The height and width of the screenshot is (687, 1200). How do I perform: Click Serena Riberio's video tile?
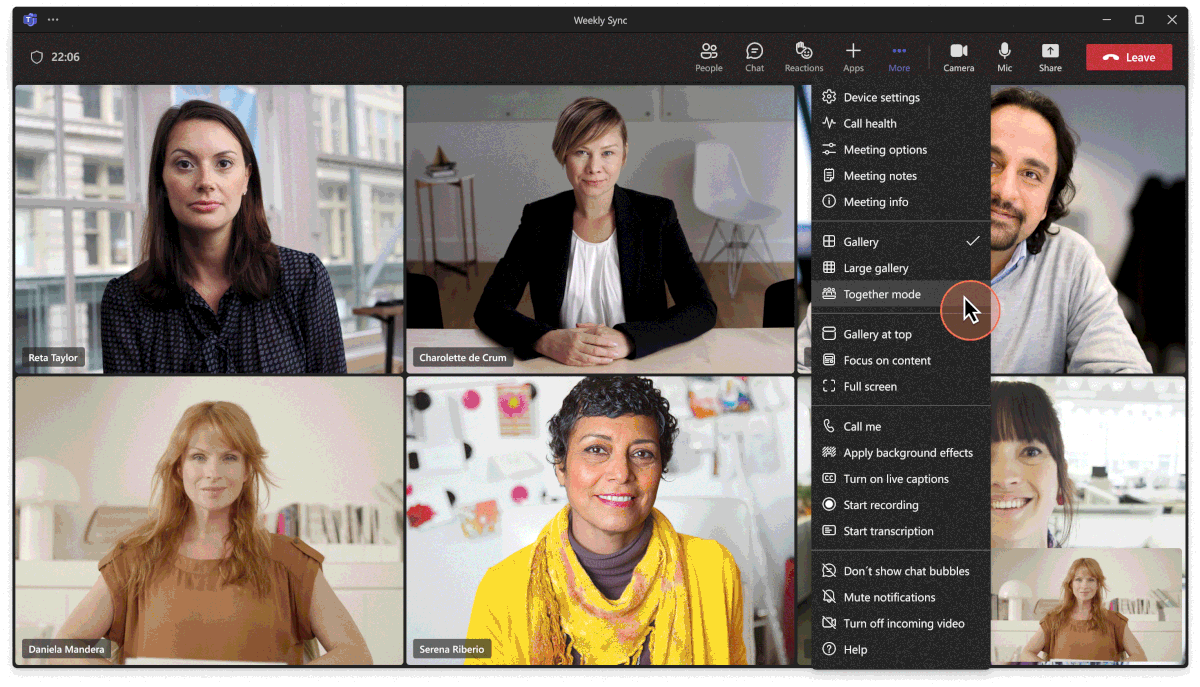[600, 520]
